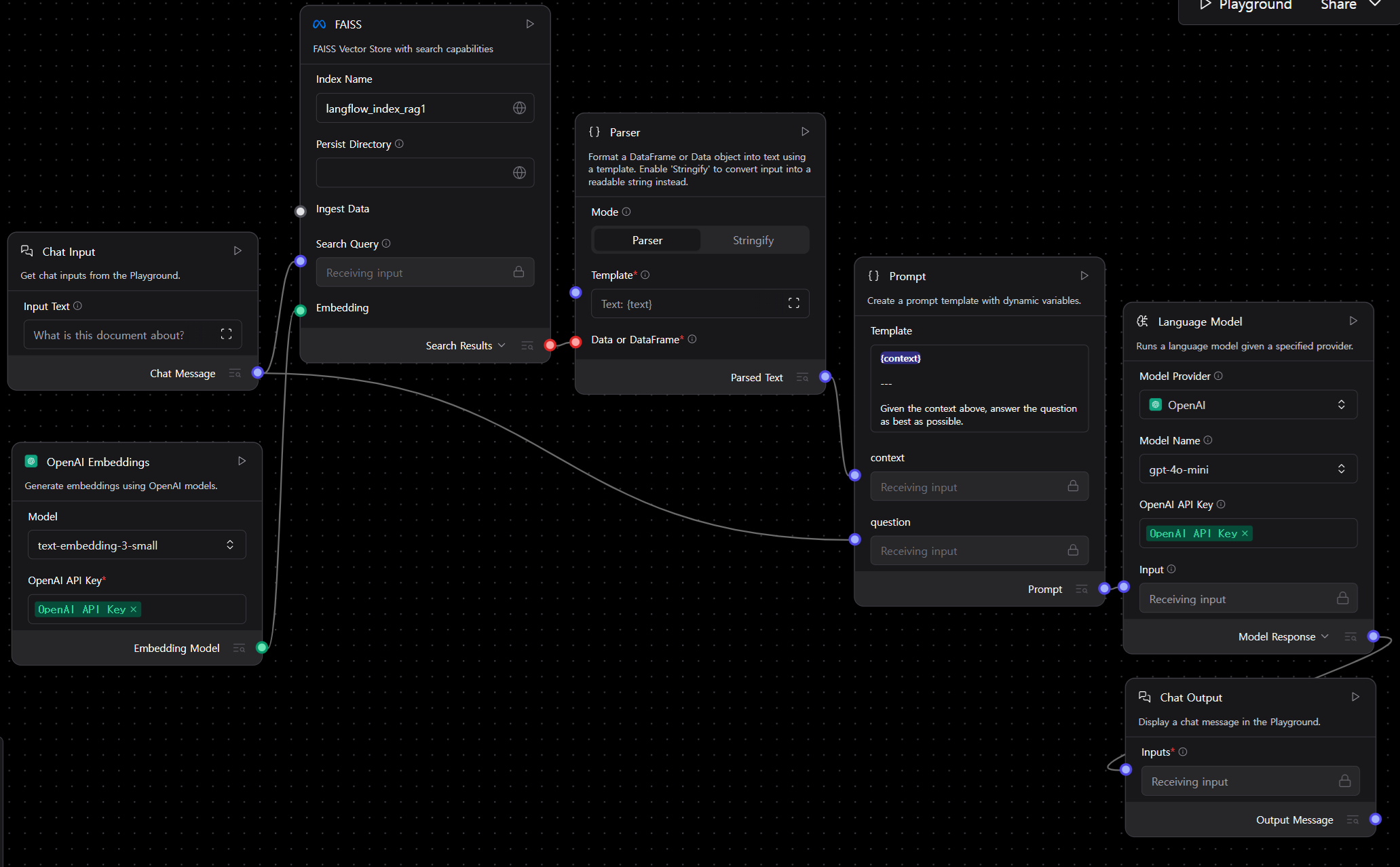This screenshot has height=867, width=1400.
Task: Run the FAISS component play icon
Action: 530,24
